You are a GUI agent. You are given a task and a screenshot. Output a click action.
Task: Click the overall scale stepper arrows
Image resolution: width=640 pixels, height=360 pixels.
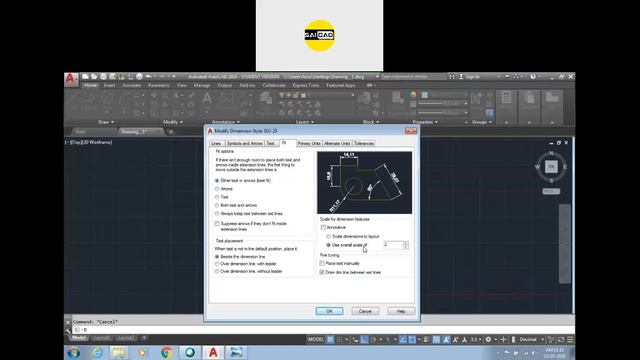(405, 245)
